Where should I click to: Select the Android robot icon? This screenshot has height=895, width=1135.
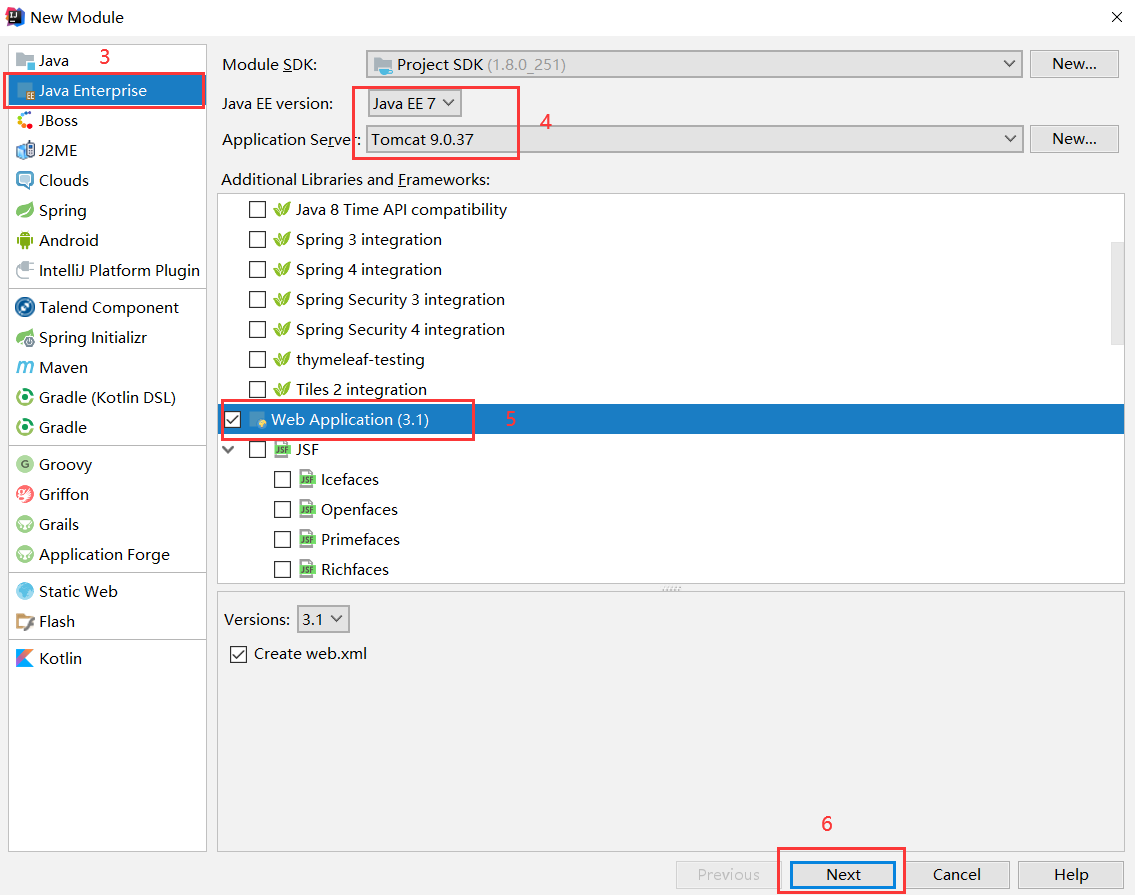25,240
